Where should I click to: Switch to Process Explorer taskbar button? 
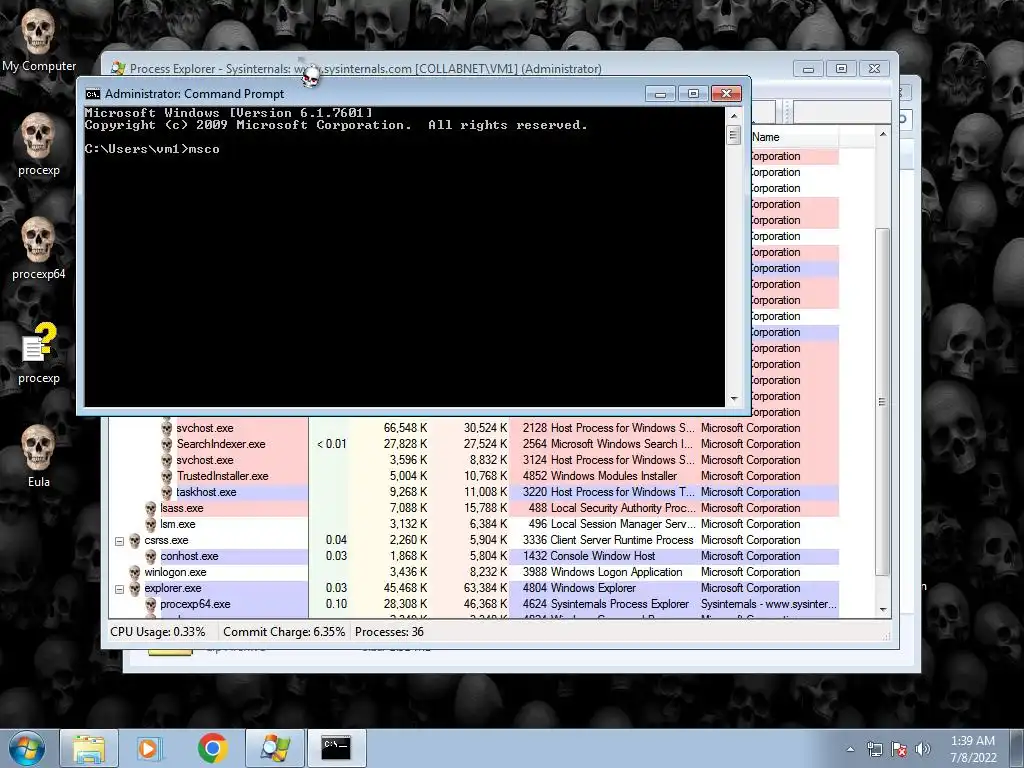tap(275, 748)
